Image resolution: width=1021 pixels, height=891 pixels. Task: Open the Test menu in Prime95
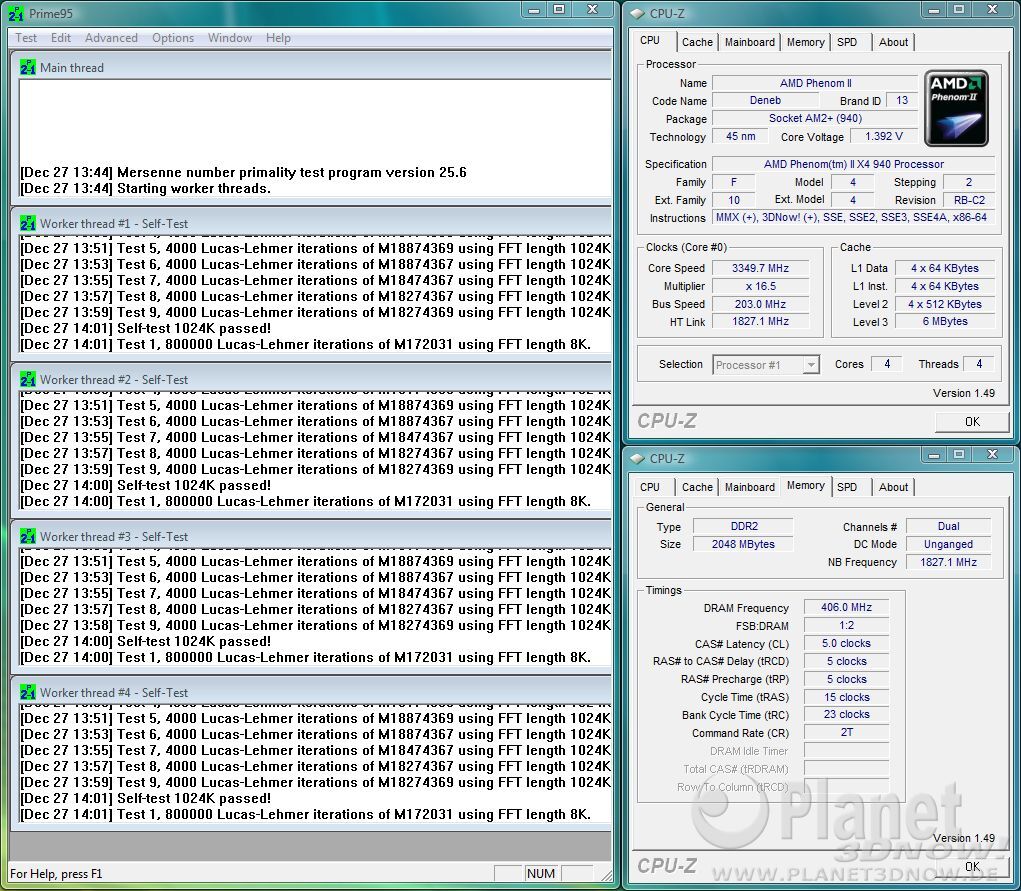[26, 38]
